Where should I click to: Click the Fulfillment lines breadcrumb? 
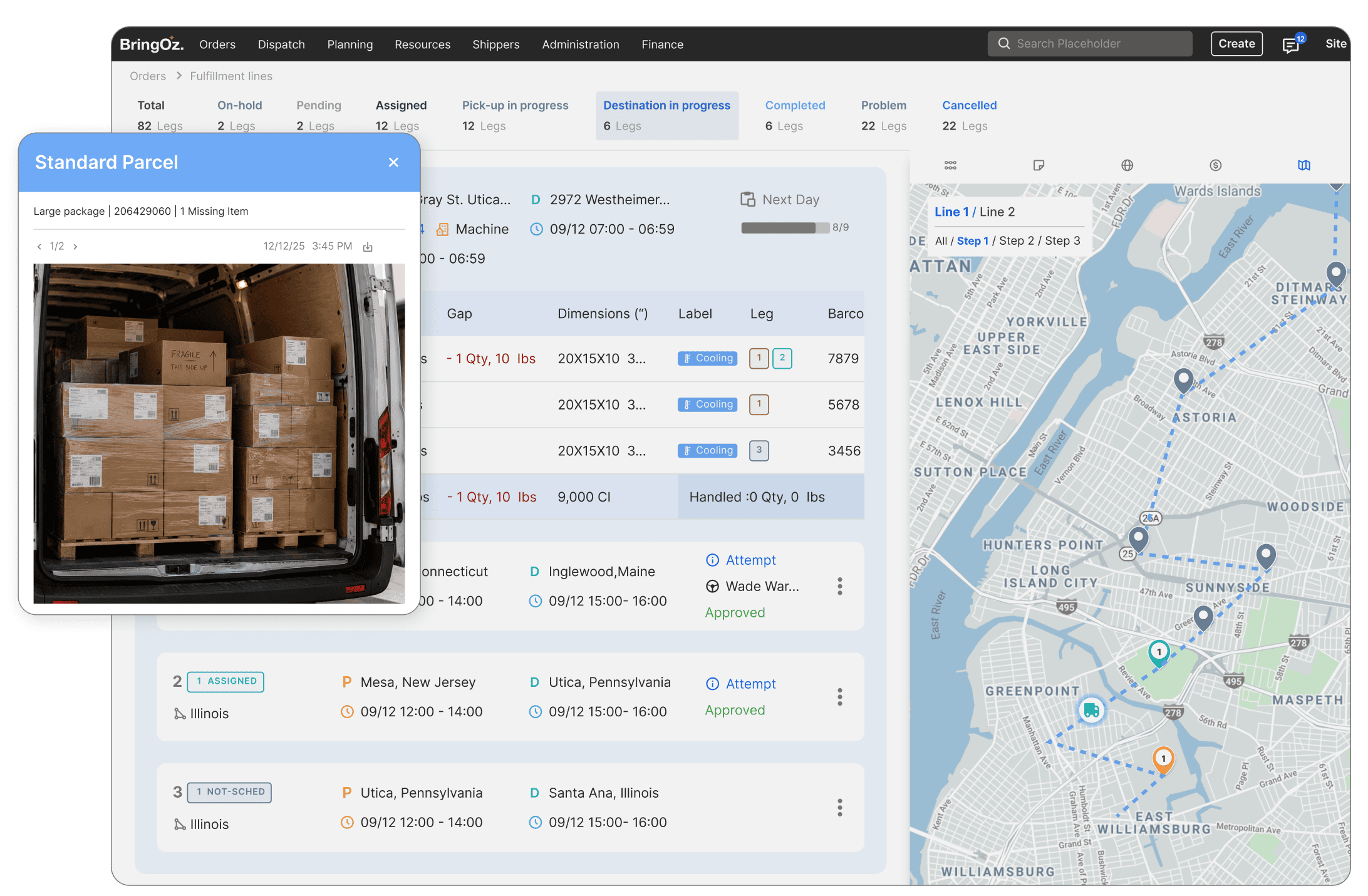pyautogui.click(x=231, y=76)
